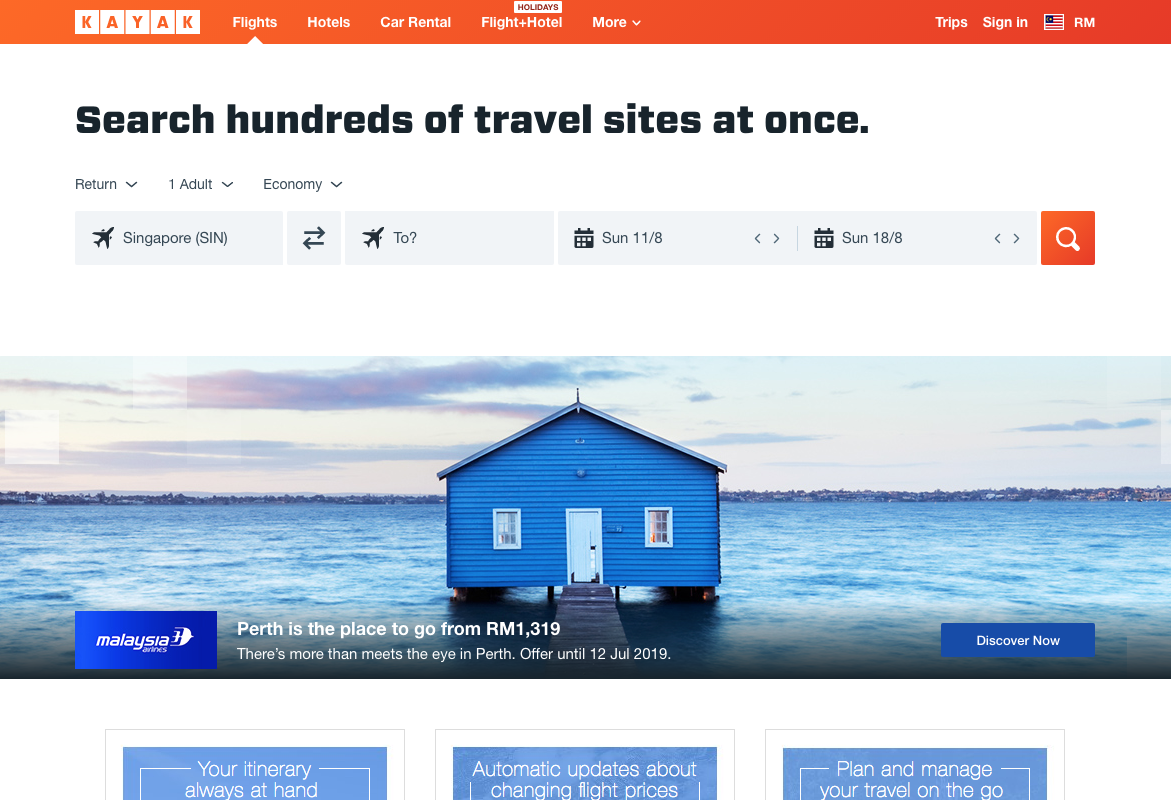The height and width of the screenshot is (800, 1171).
Task: Open the Sign in link
Action: [x=1004, y=22]
